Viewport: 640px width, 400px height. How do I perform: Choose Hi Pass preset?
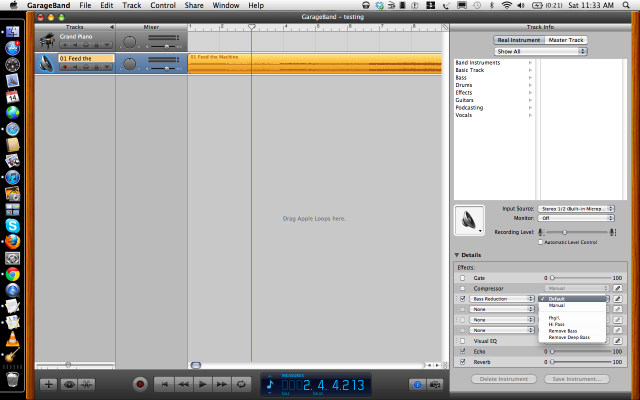[x=573, y=324]
